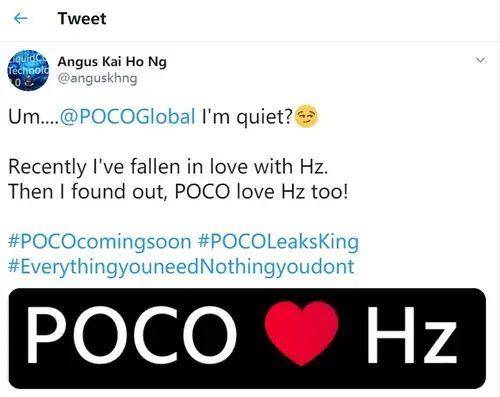This screenshot has width=500, height=397.
Task: Click the @anguskhng handle
Action: 97,79
